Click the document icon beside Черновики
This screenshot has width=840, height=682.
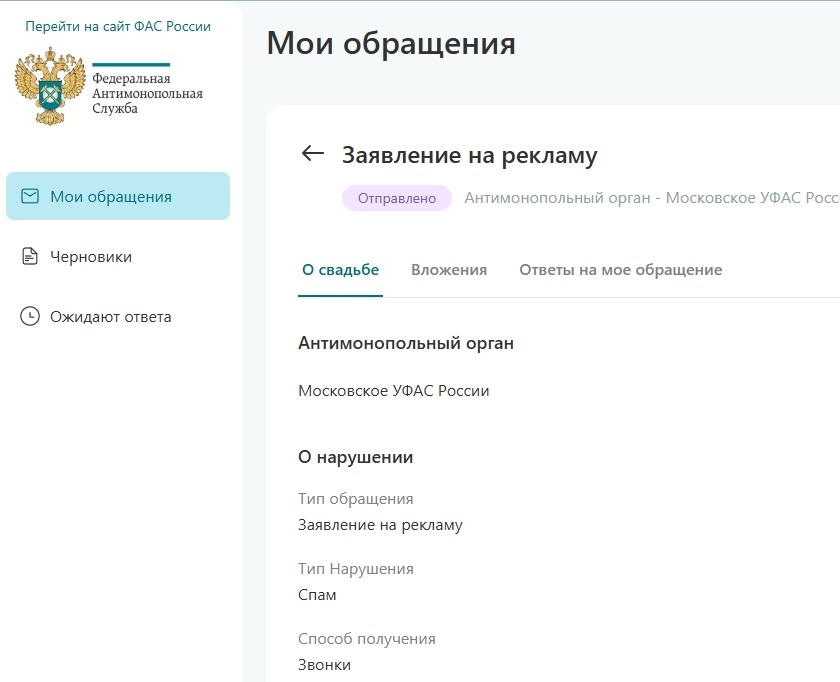(29, 256)
